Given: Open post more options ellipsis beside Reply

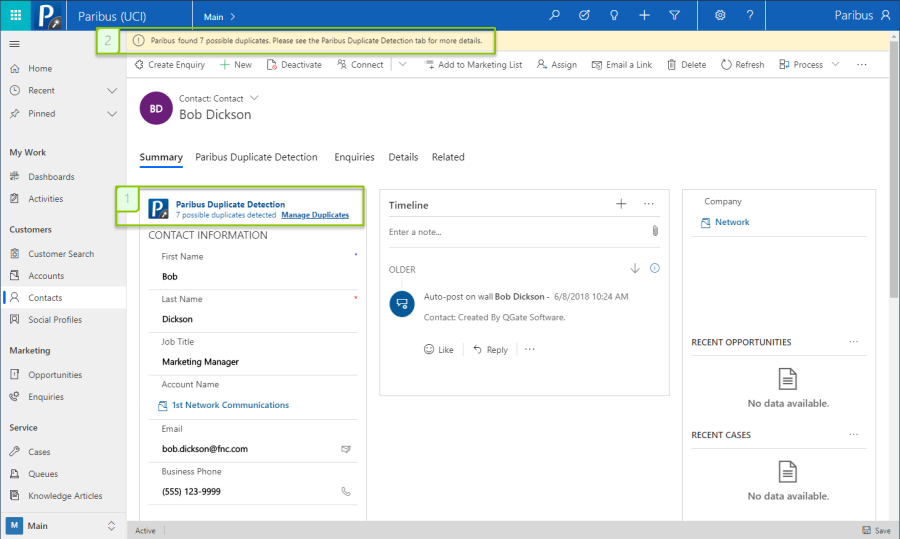Looking at the screenshot, I should point(529,349).
